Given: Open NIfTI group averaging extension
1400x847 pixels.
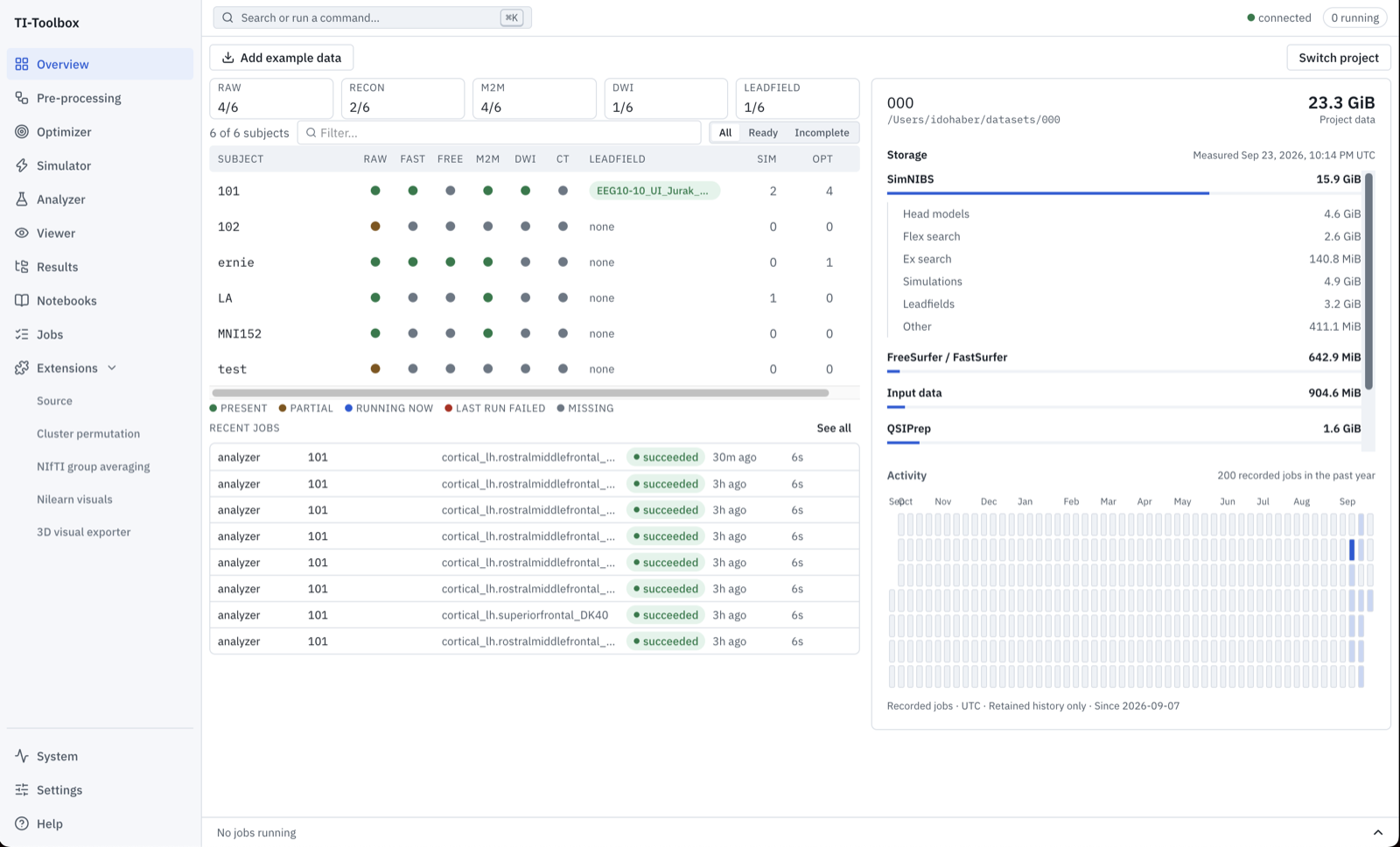Looking at the screenshot, I should coord(94,466).
